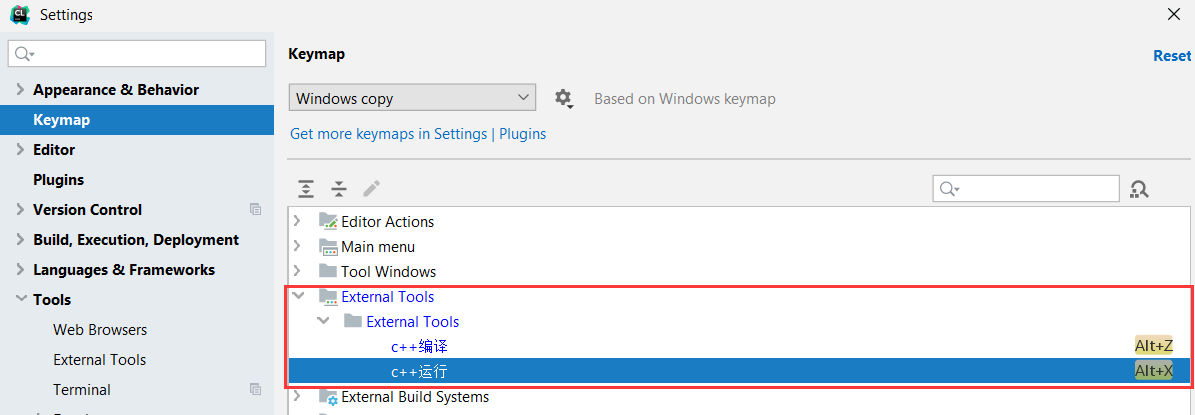The height and width of the screenshot is (415, 1195).
Task: Click Get more keymaps in Settings link
Action: [x=388, y=133]
